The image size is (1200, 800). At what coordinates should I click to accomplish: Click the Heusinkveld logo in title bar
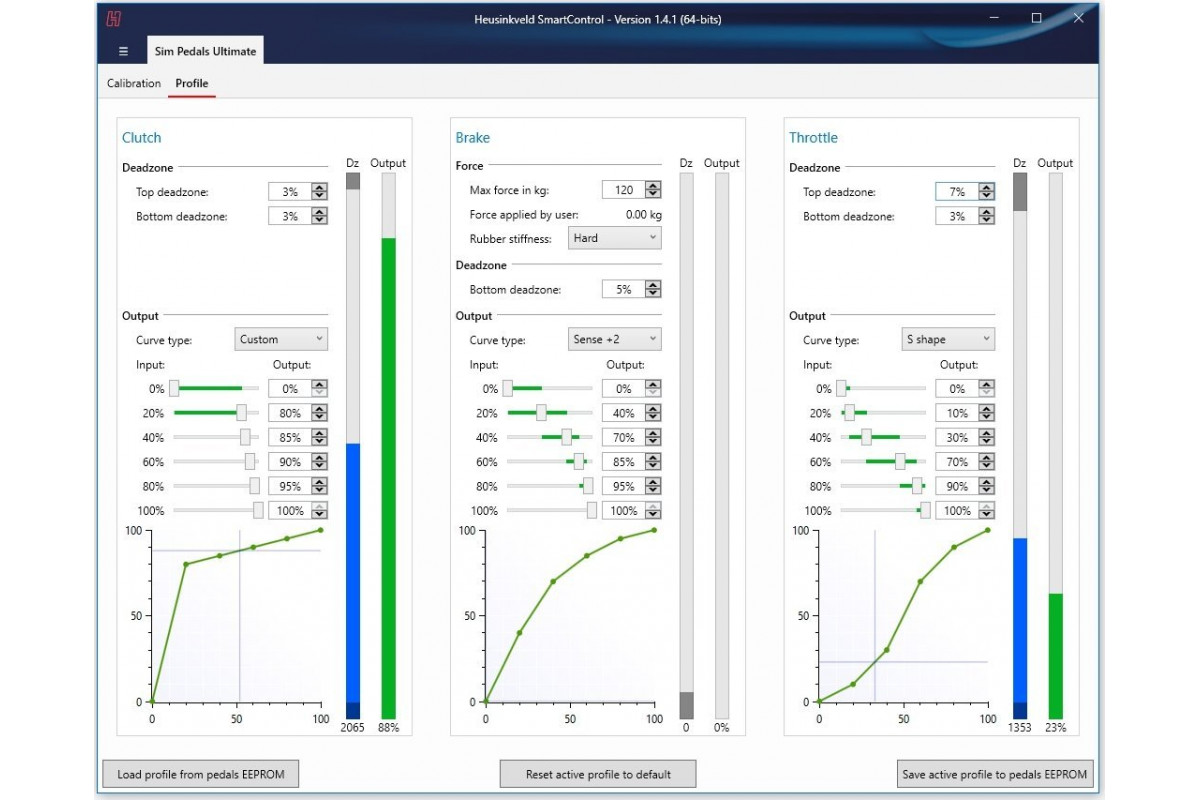pyautogui.click(x=114, y=18)
